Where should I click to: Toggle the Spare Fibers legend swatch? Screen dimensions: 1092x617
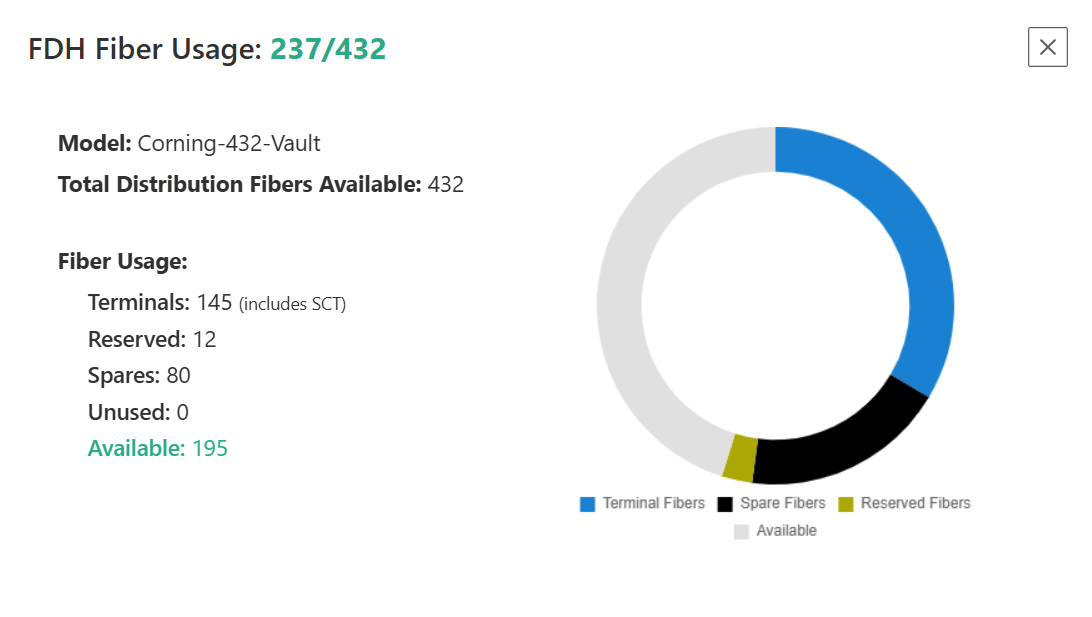[725, 504]
